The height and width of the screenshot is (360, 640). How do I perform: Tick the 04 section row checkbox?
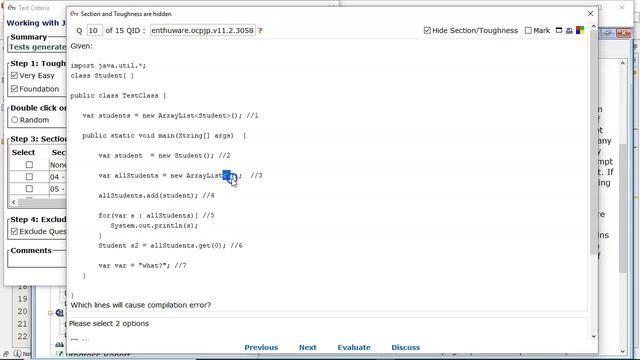[x=29, y=177]
